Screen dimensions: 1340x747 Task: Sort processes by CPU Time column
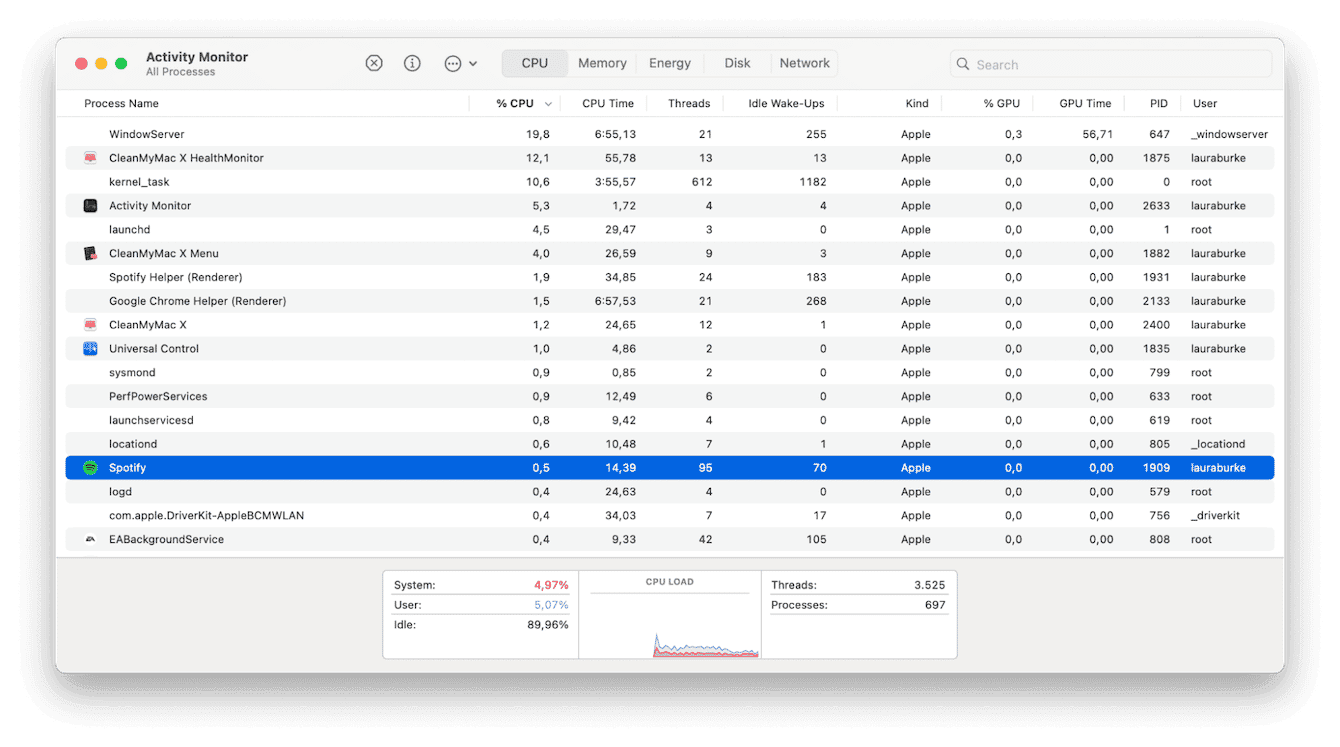607,103
